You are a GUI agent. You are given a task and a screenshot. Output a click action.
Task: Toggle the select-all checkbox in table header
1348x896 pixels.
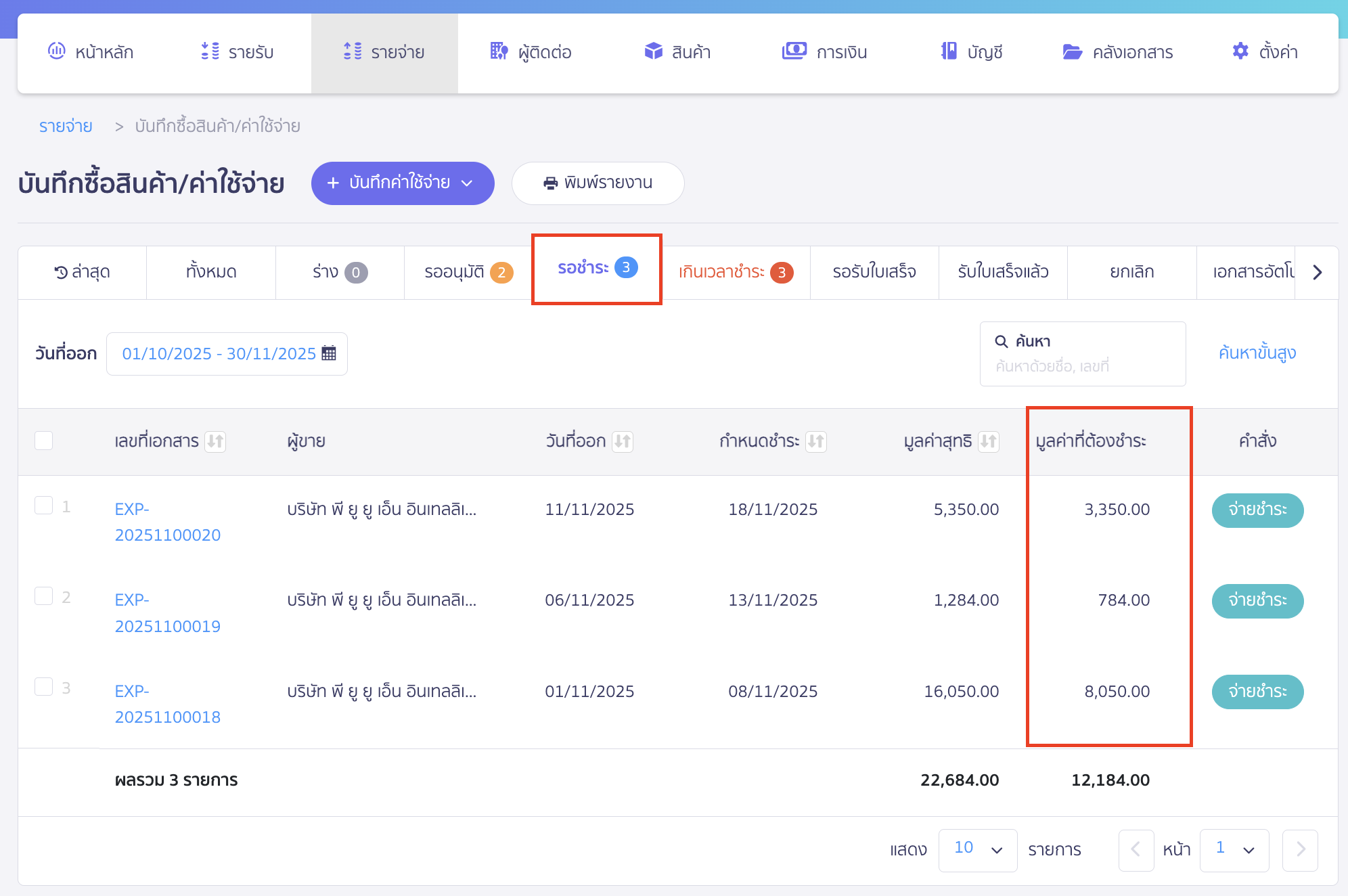[45, 441]
